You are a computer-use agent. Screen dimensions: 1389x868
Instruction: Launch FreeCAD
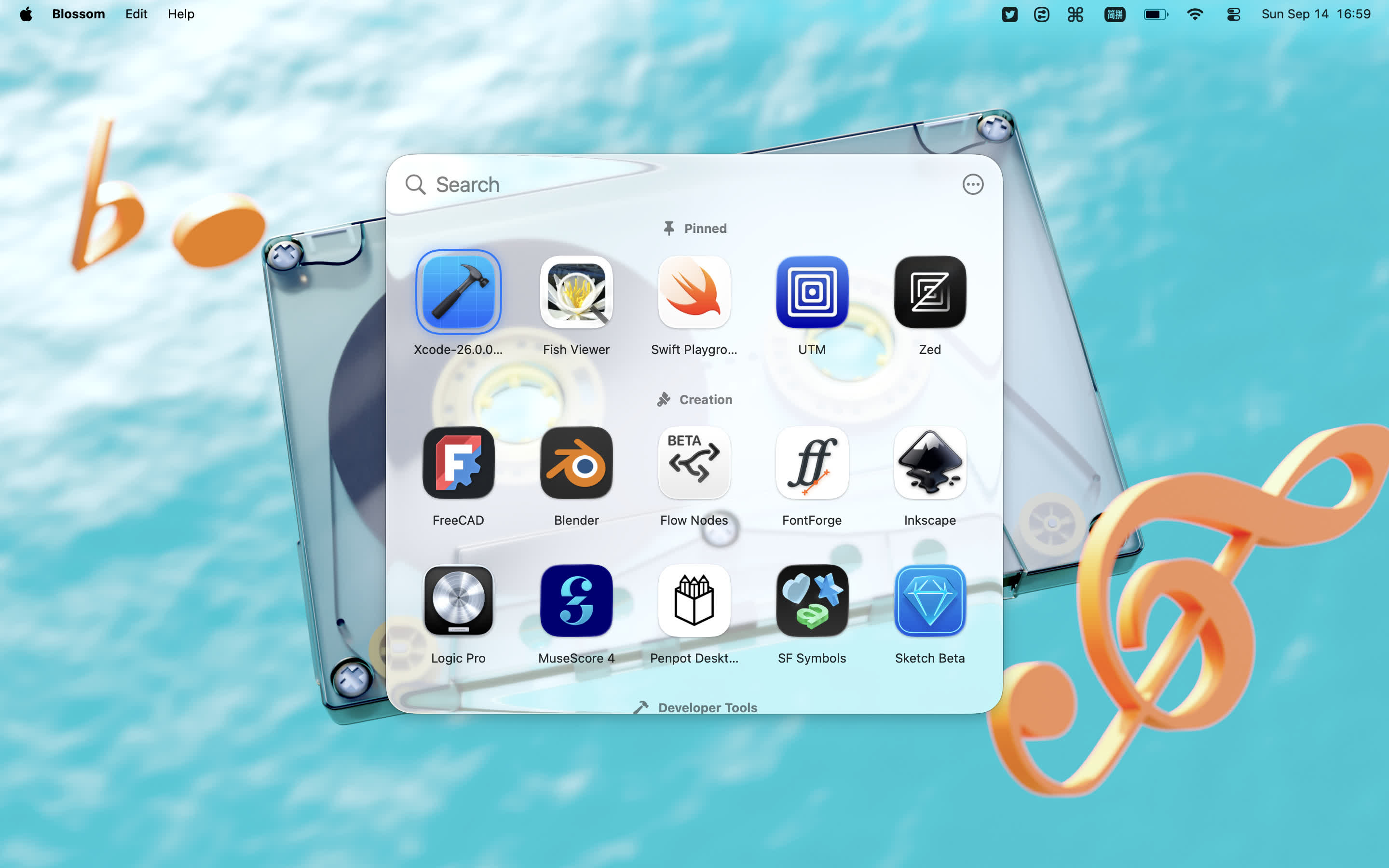459,463
